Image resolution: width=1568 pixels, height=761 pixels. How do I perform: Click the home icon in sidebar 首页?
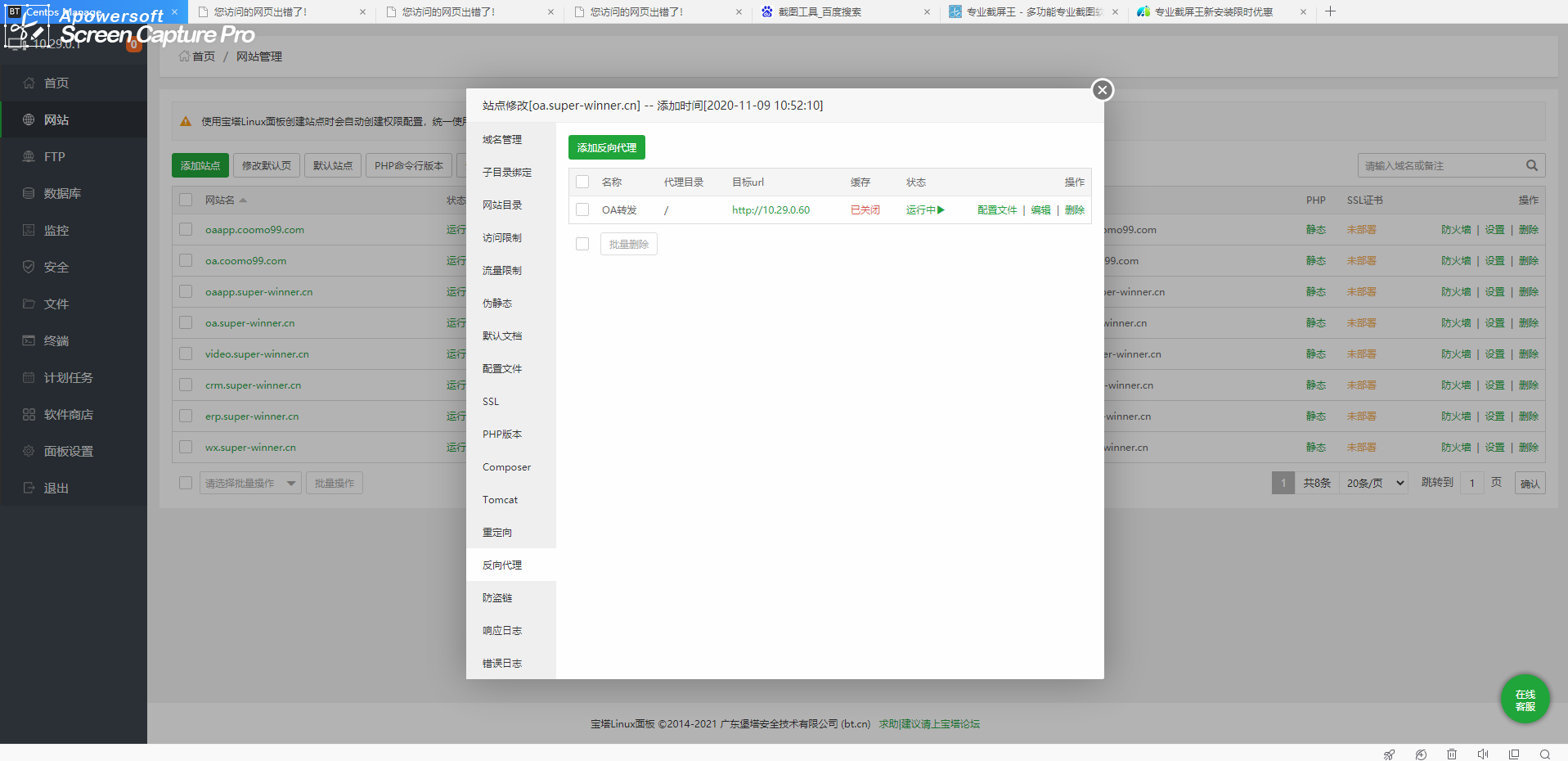[x=29, y=83]
